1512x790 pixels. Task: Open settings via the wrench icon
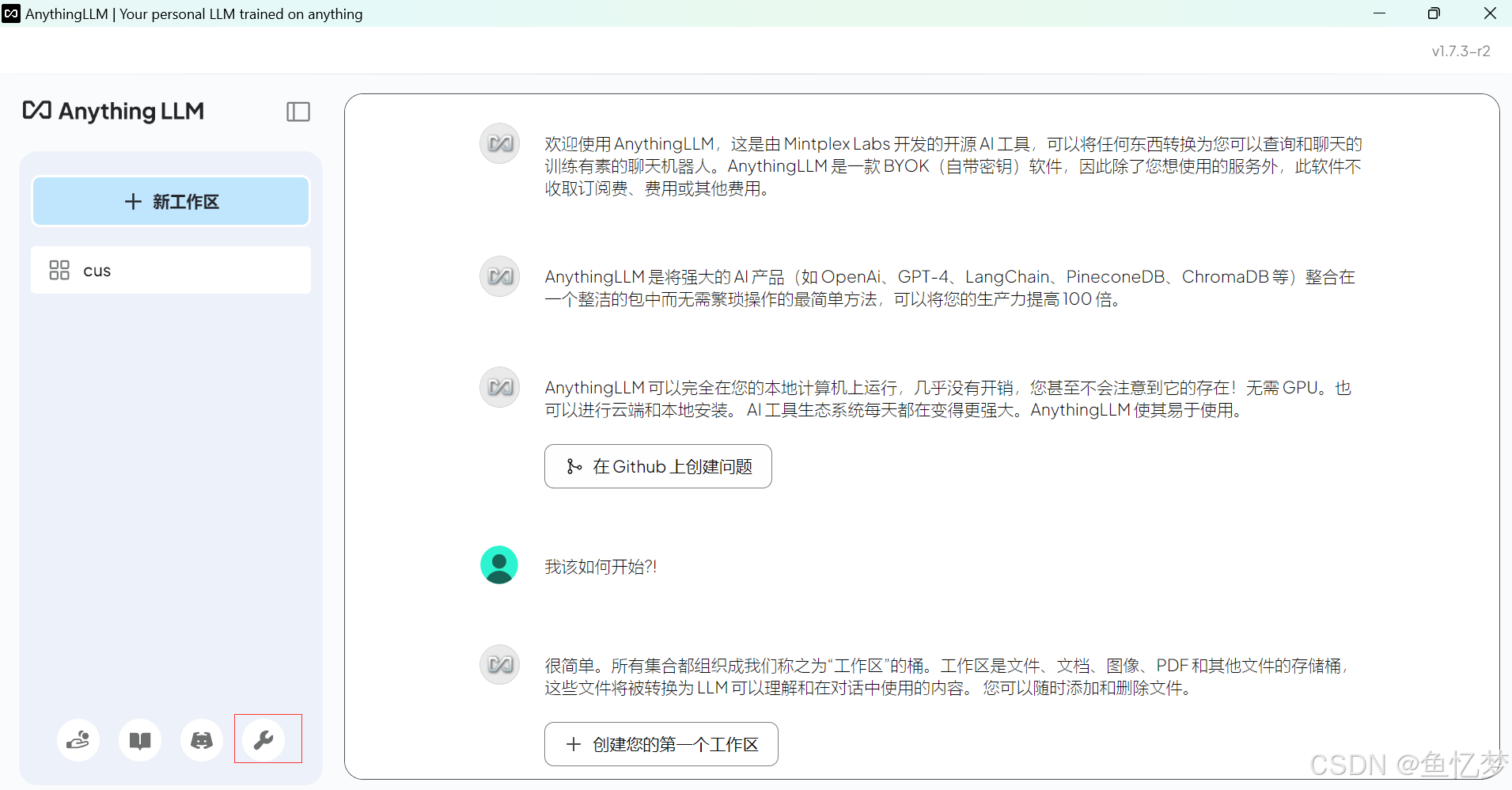(x=263, y=740)
